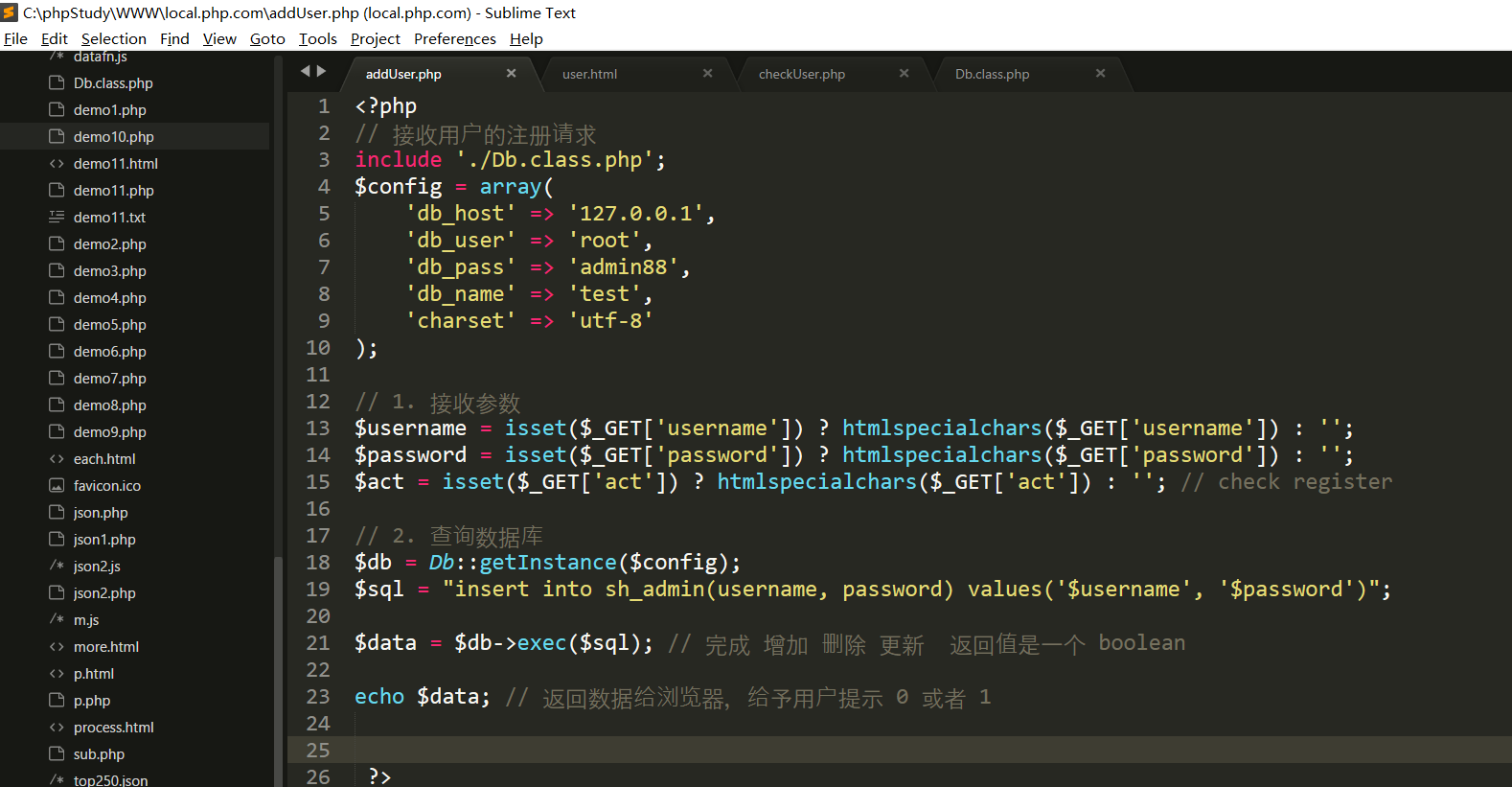Viewport: 1512px width, 787px height.
Task: Click the demo11.html file icon in sidebar
Action: click(57, 164)
